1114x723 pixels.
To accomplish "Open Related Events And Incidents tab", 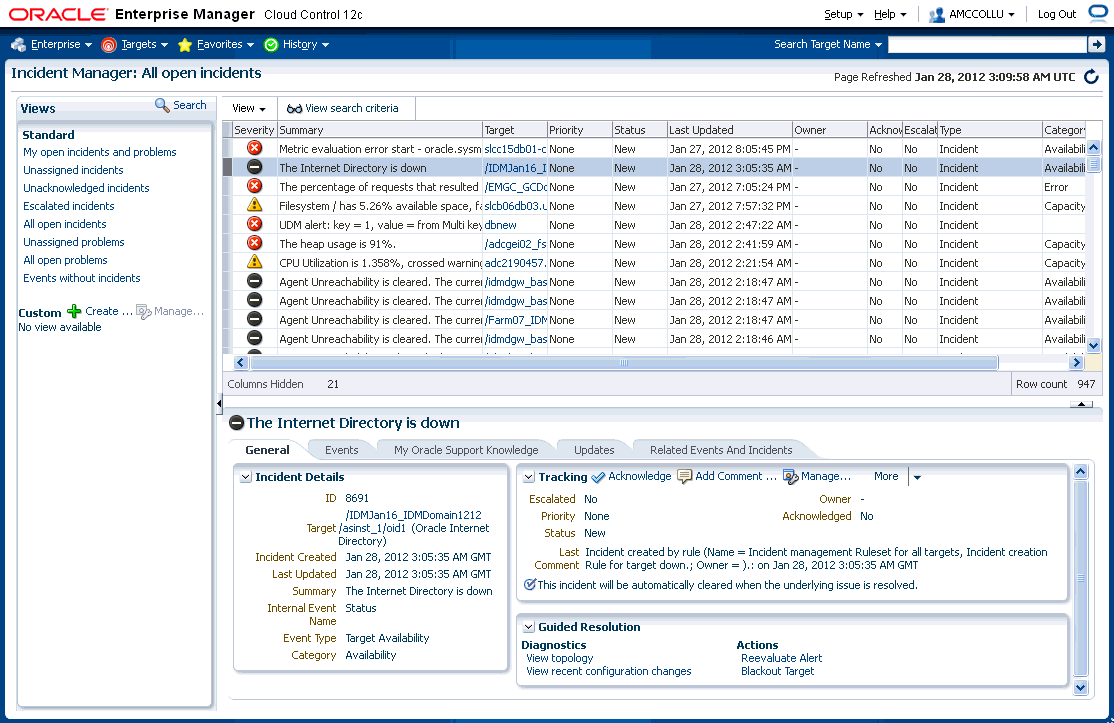I will click(721, 450).
